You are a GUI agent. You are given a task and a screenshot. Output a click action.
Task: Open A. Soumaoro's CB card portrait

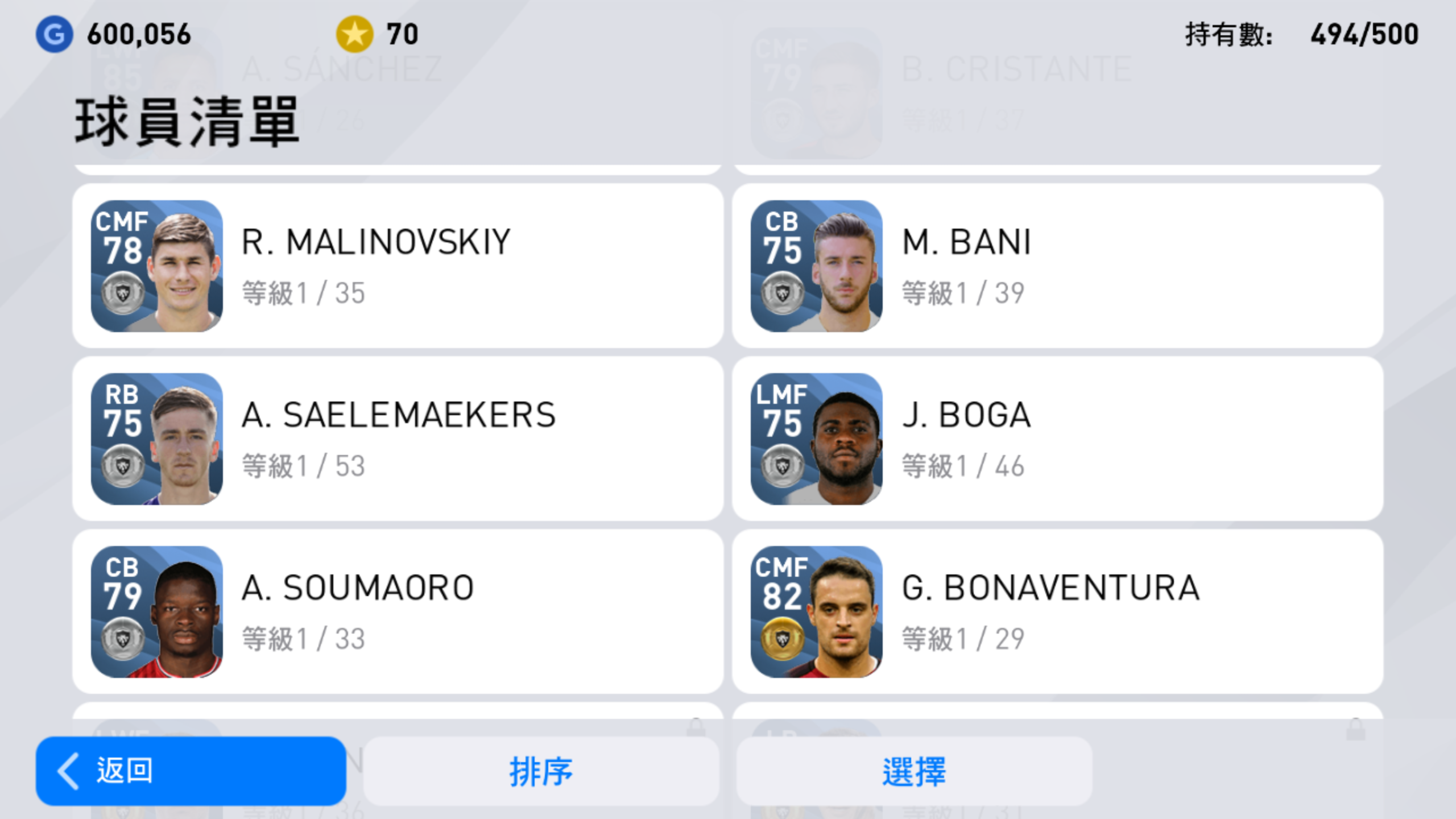(156, 611)
